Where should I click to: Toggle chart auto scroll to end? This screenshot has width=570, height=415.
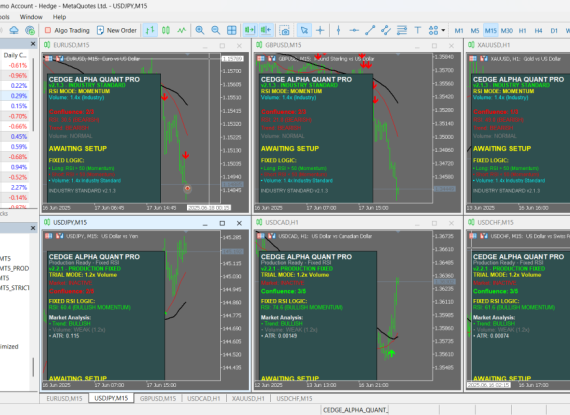[250, 30]
